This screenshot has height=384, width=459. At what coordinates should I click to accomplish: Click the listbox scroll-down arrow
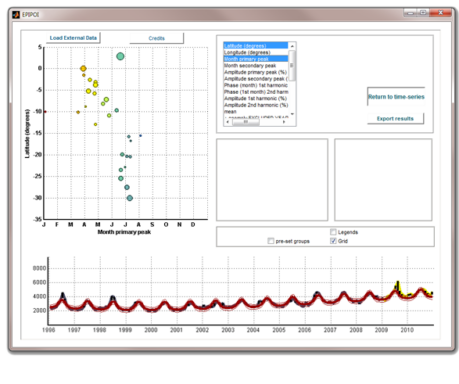click(x=292, y=114)
